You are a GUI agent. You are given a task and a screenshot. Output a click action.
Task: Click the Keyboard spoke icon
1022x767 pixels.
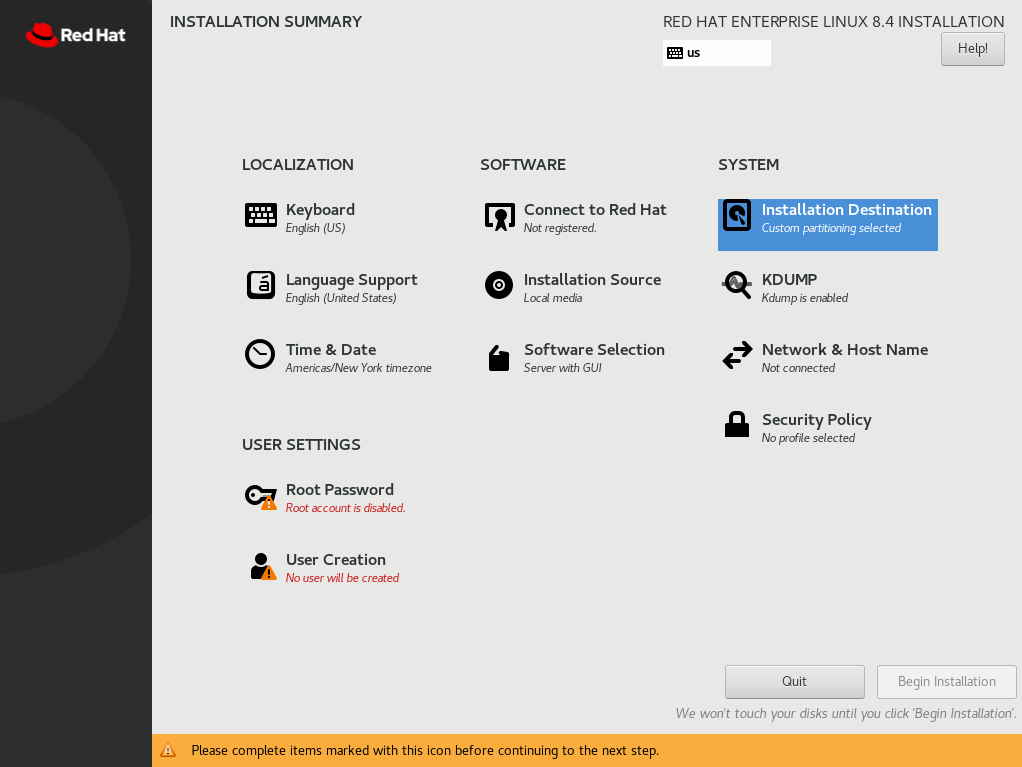pos(261,215)
